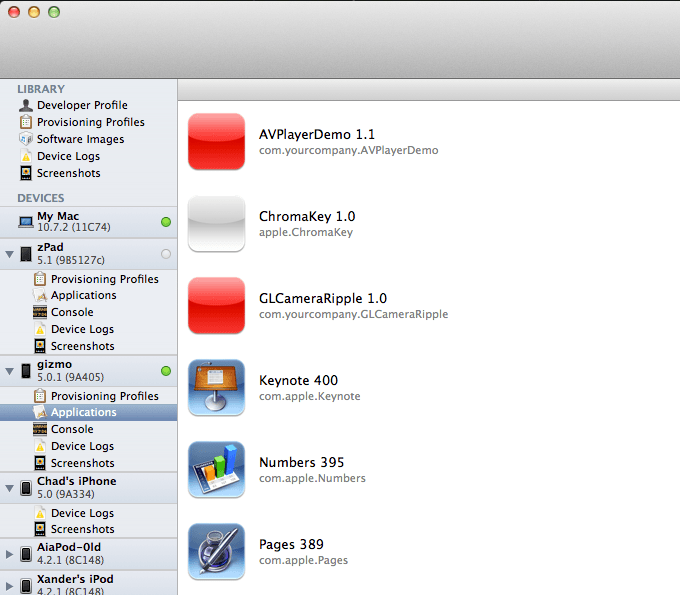The height and width of the screenshot is (595, 680).
Task: Open Device Logs under Chad's iPhone
Action: 82,513
